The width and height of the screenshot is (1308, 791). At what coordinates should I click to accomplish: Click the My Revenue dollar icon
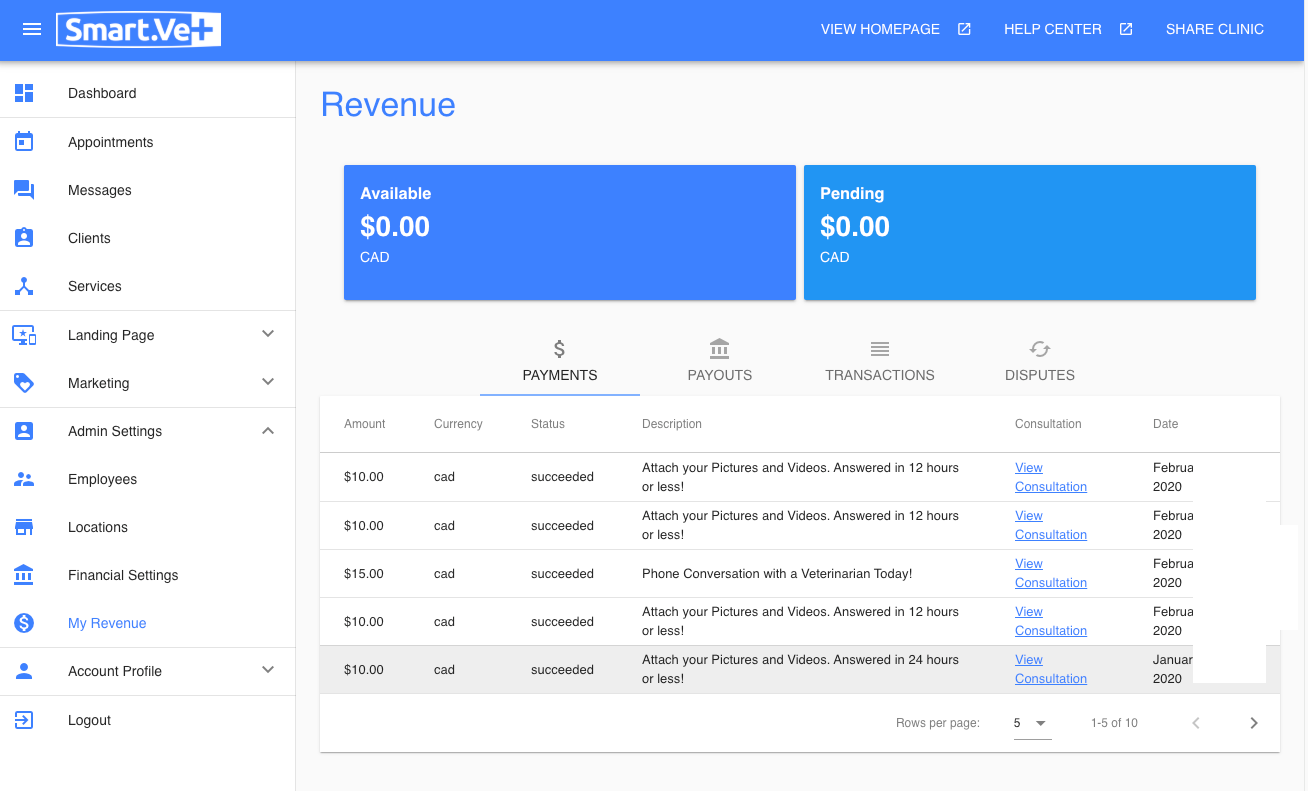coord(24,623)
